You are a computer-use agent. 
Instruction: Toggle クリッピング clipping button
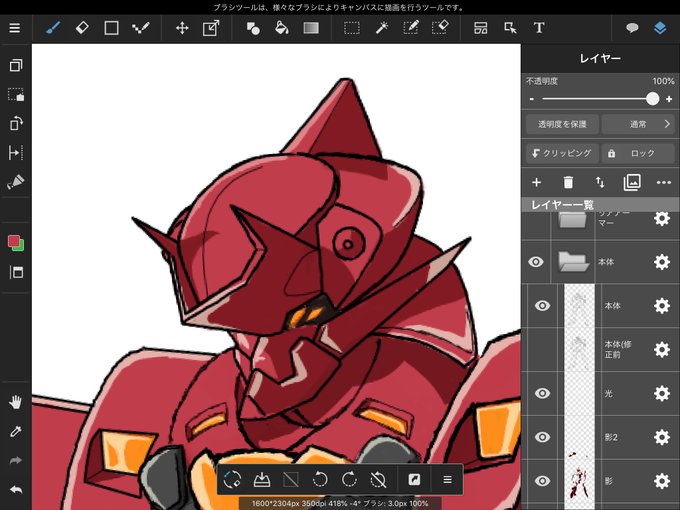click(562, 154)
